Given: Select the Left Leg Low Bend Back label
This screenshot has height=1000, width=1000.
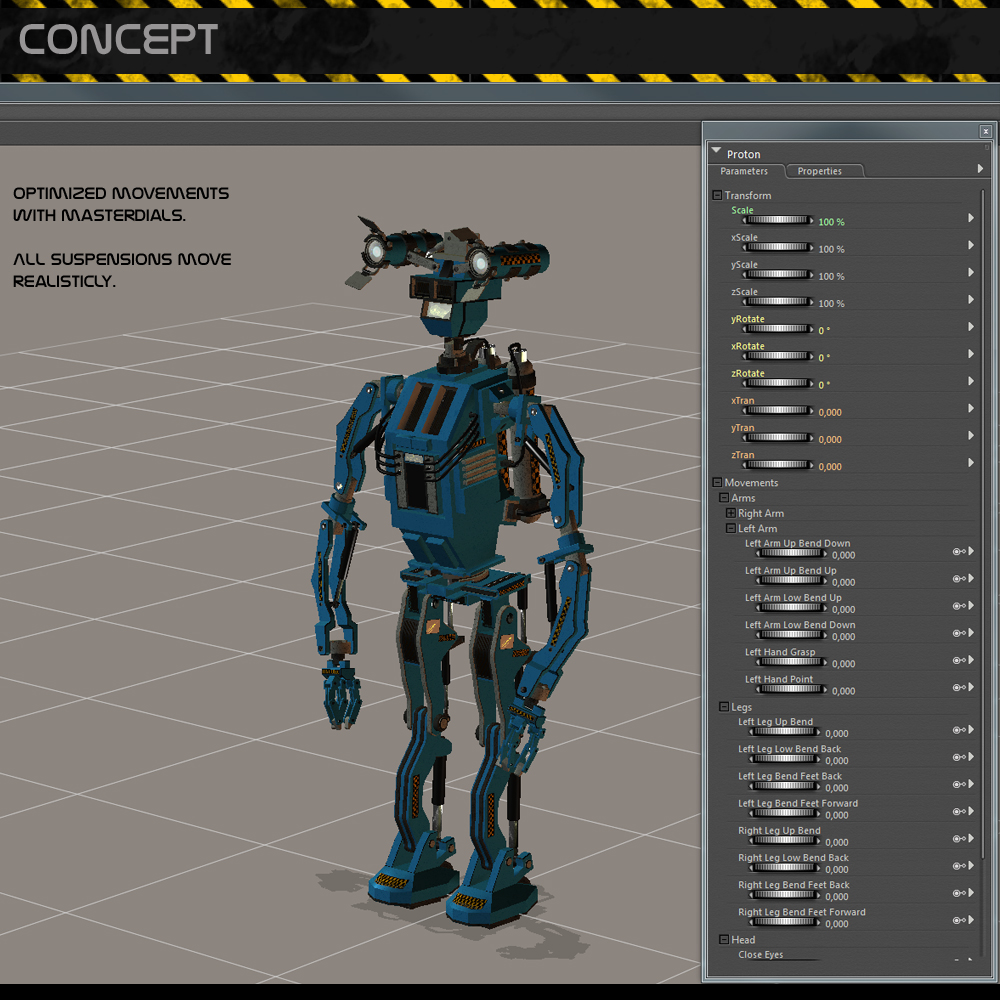Looking at the screenshot, I should point(790,749).
